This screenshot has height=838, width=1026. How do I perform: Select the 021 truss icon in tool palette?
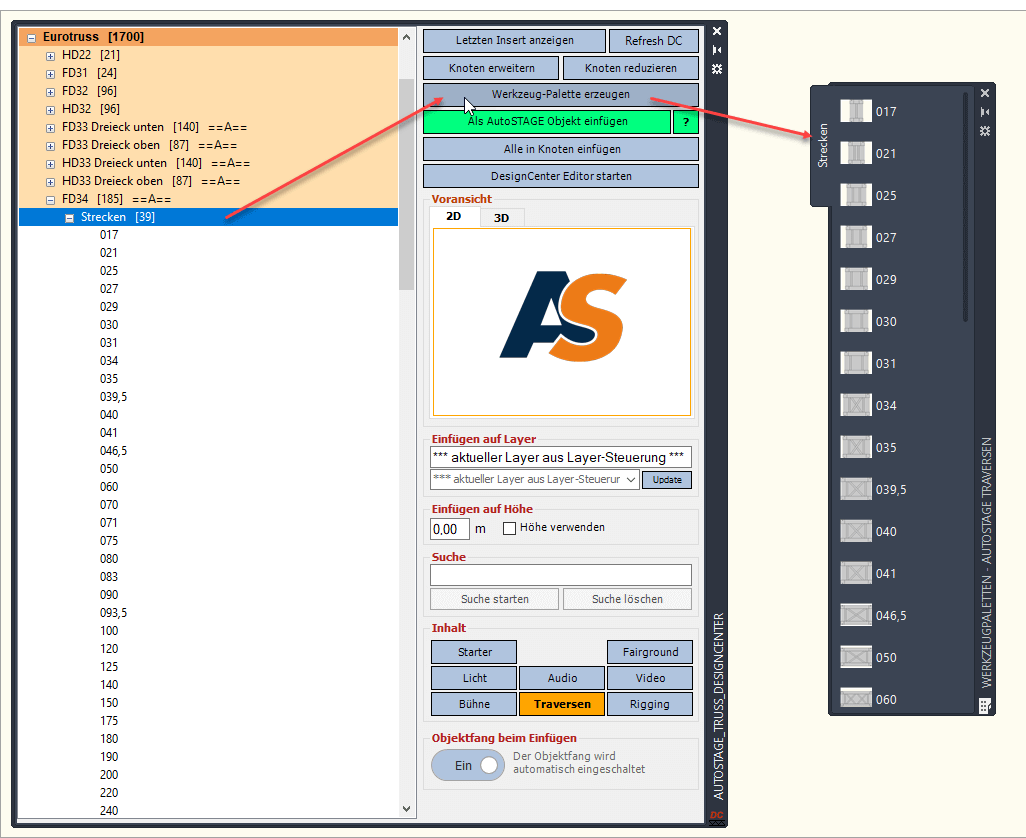pos(856,153)
